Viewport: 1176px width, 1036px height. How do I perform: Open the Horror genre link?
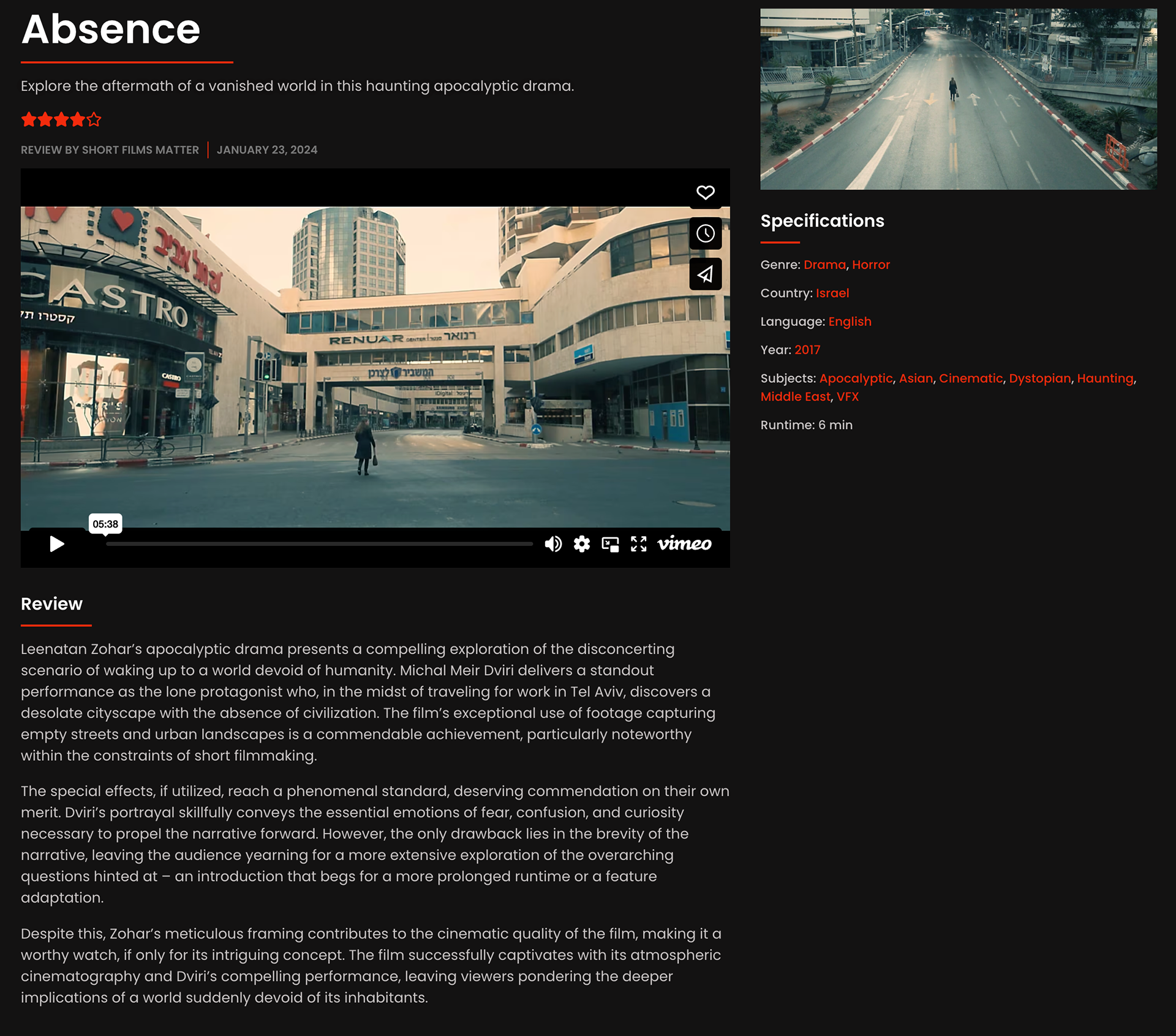[870, 265]
